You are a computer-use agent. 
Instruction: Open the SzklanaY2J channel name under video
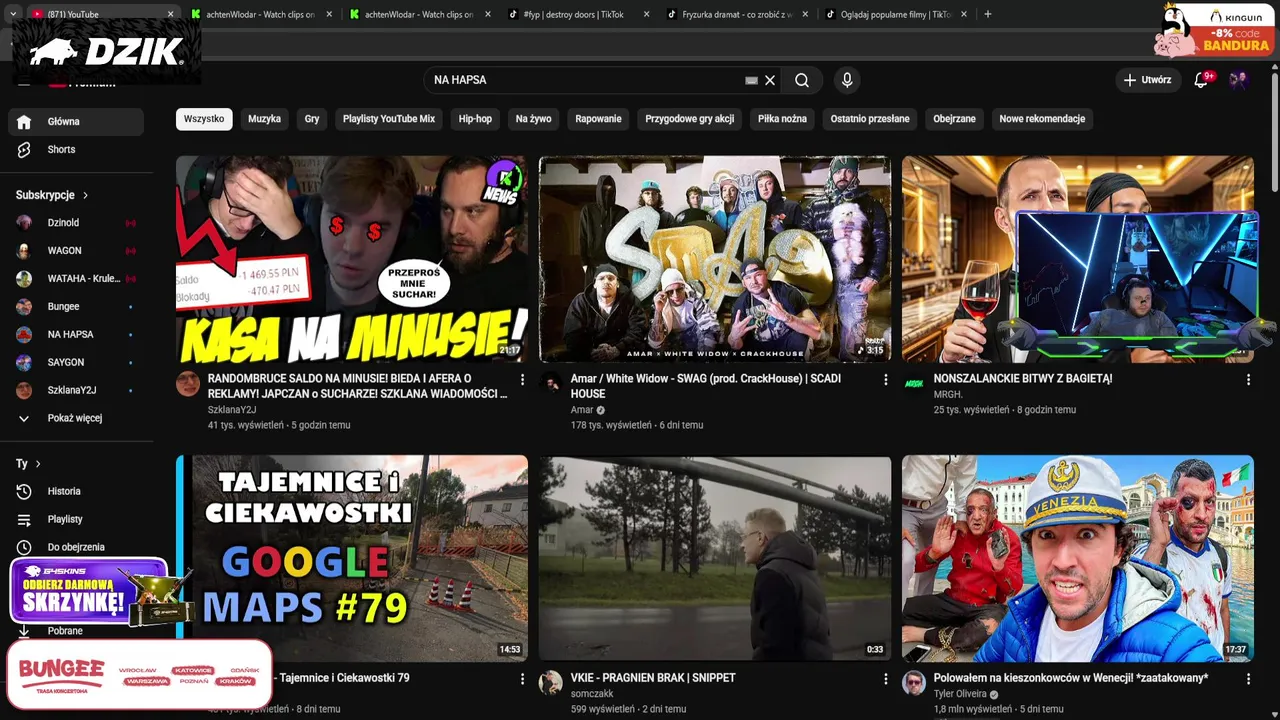point(232,410)
